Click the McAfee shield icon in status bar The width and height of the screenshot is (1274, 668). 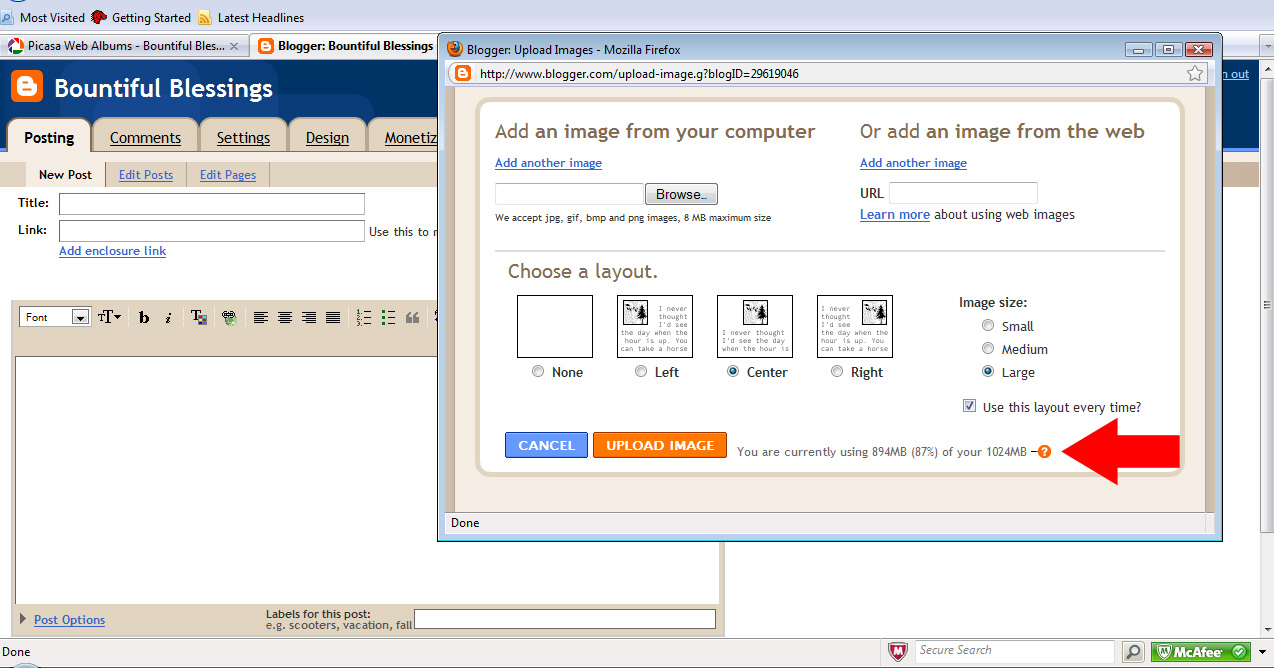898,651
